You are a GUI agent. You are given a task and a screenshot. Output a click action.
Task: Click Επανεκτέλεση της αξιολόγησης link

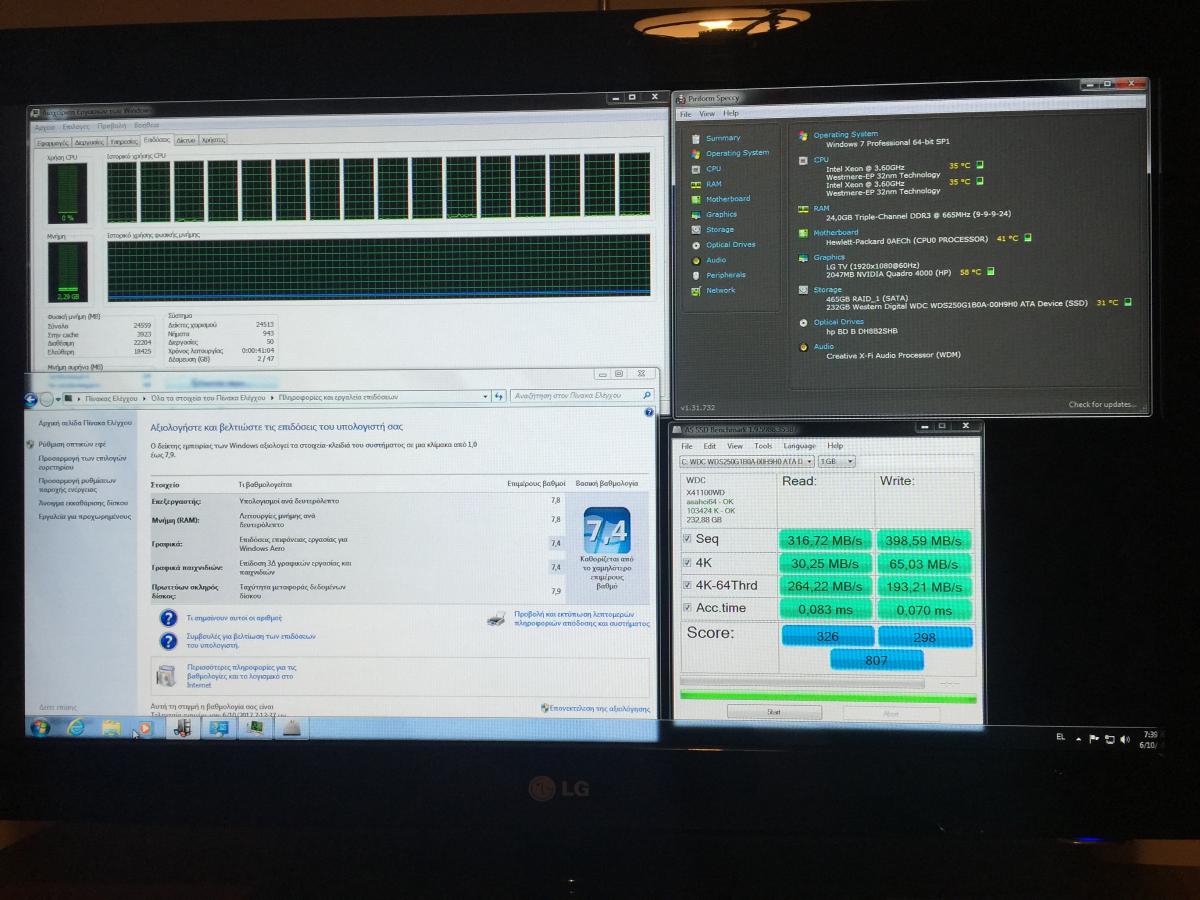click(x=600, y=708)
